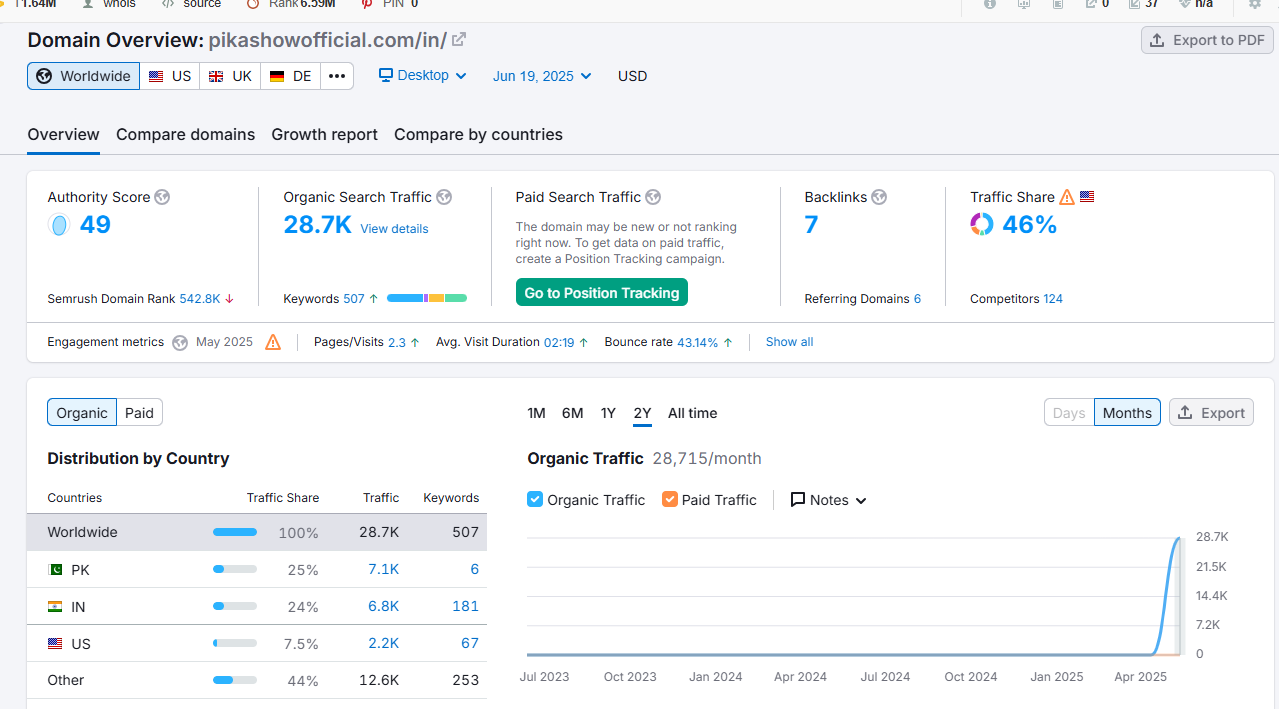Click Avg. Visit Duration 02:19 value
Screen dimensions: 1279x709
[x=559, y=342]
